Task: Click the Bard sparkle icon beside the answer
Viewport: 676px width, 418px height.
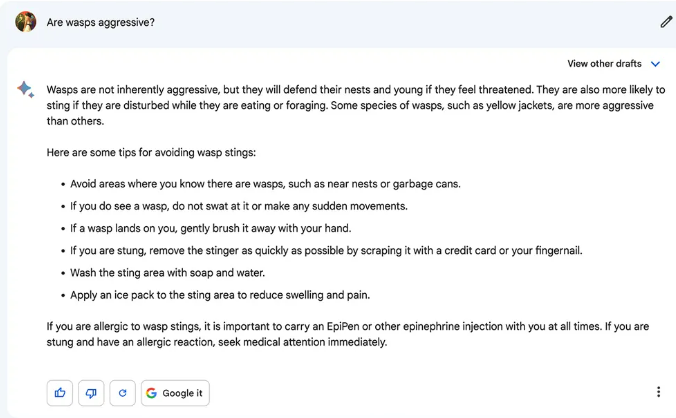Action: click(x=25, y=89)
